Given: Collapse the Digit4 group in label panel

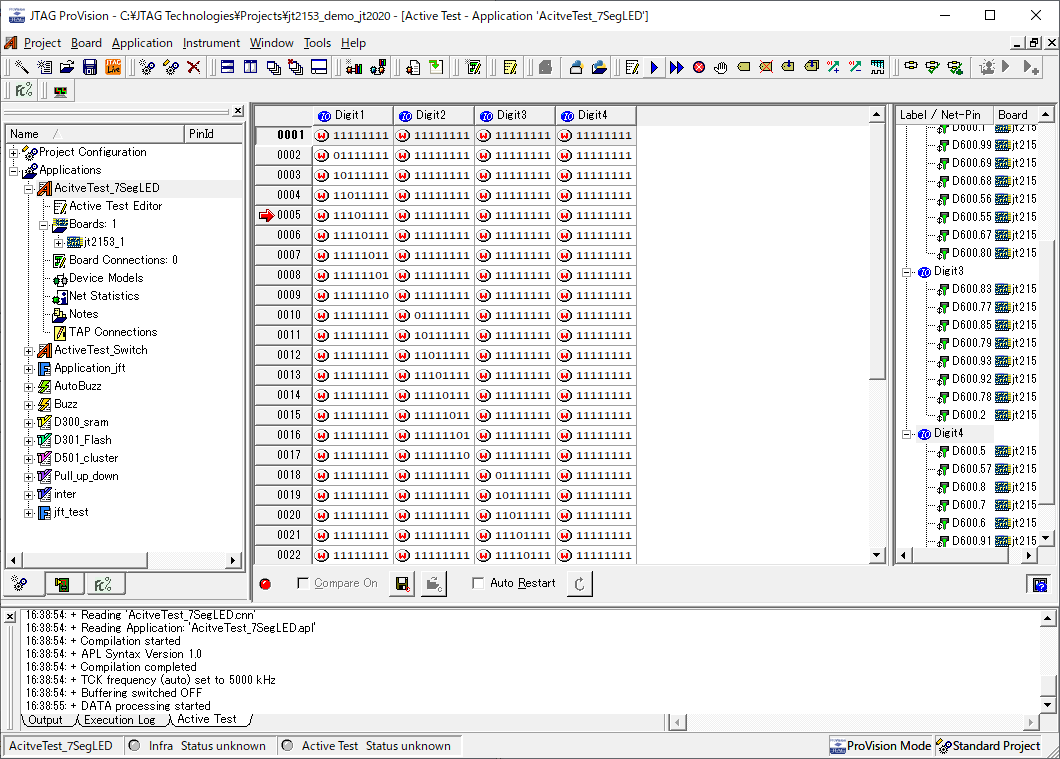Looking at the screenshot, I should tap(907, 434).
